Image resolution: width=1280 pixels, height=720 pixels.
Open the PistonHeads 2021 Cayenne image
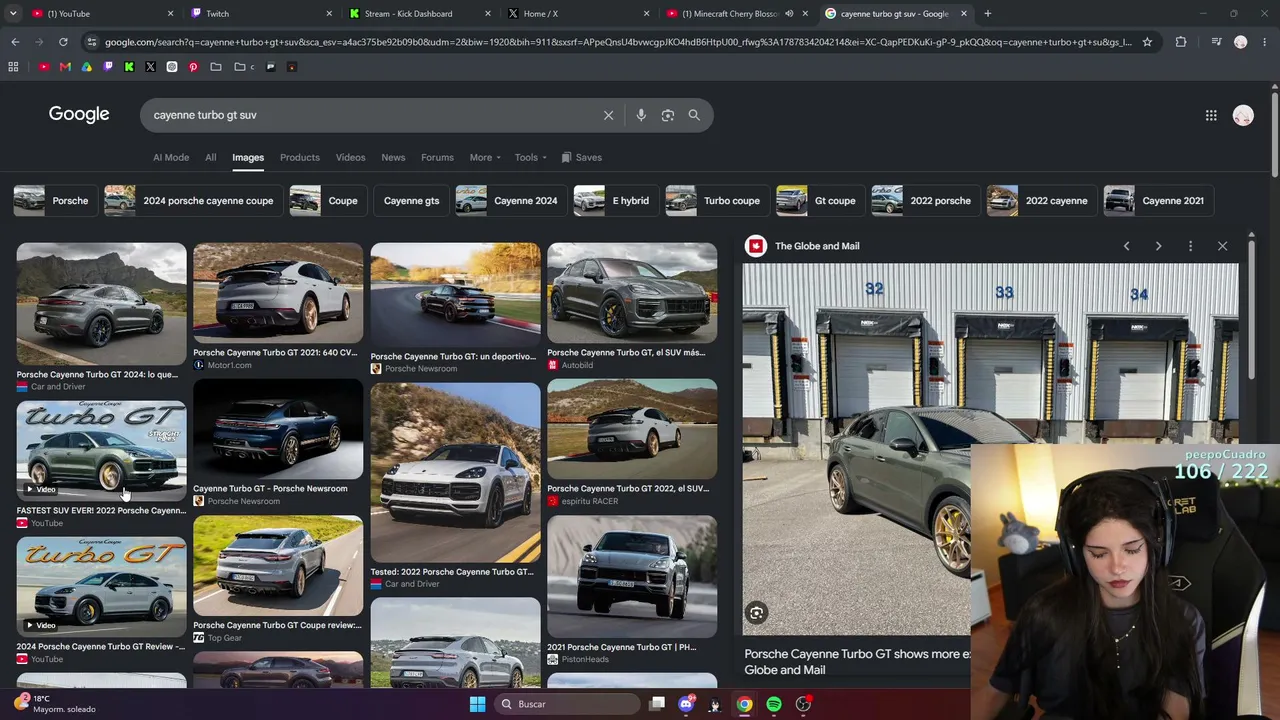(632, 577)
